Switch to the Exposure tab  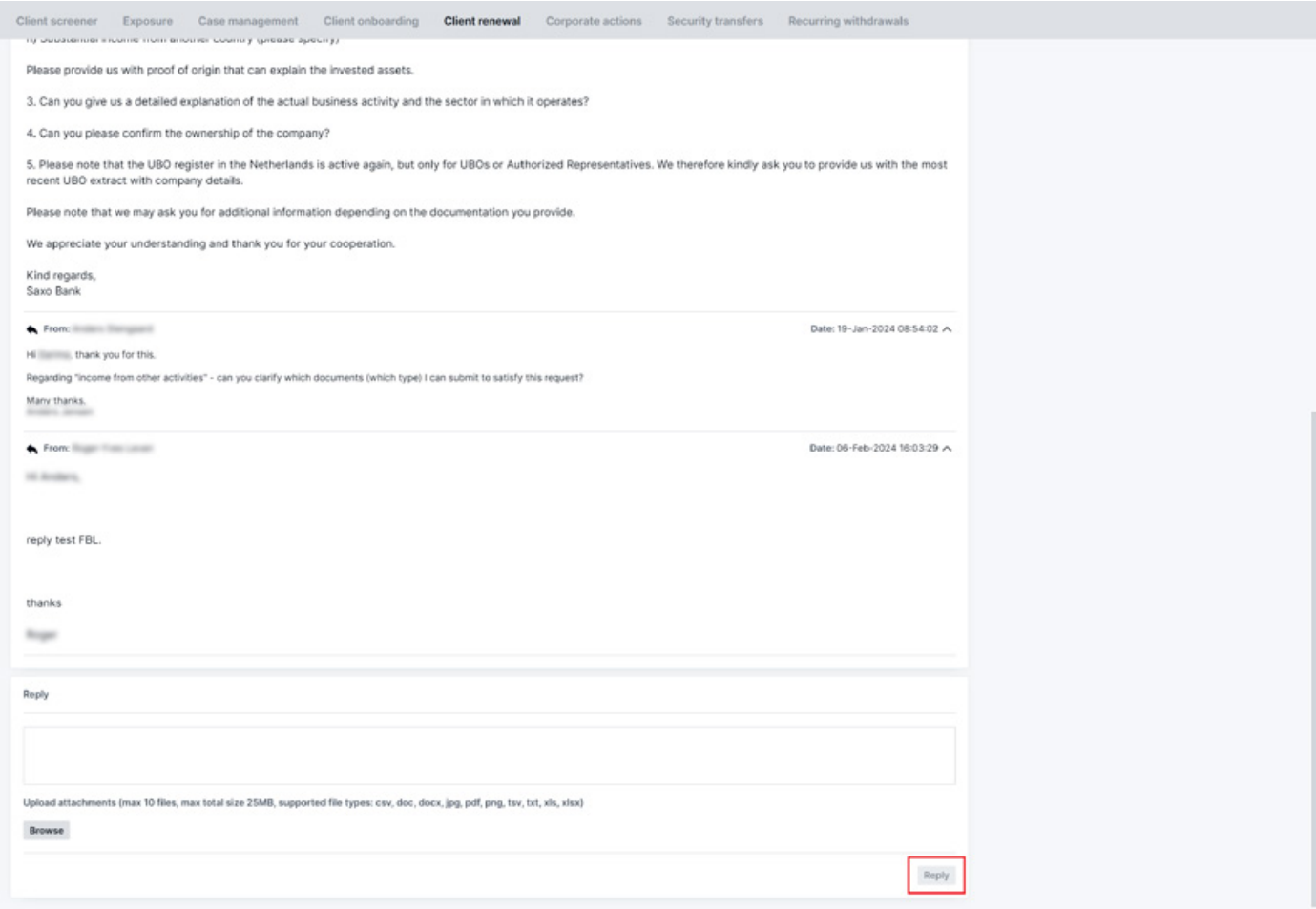coord(147,21)
